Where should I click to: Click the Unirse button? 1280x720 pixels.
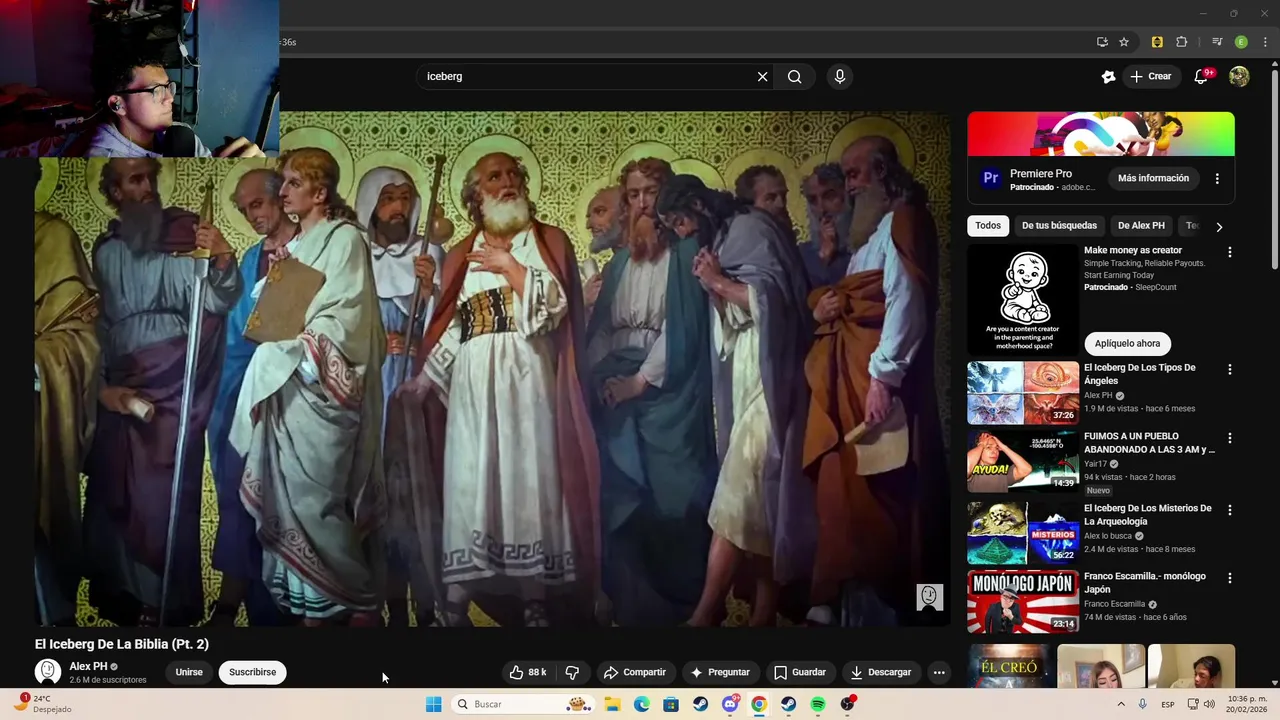(x=189, y=672)
